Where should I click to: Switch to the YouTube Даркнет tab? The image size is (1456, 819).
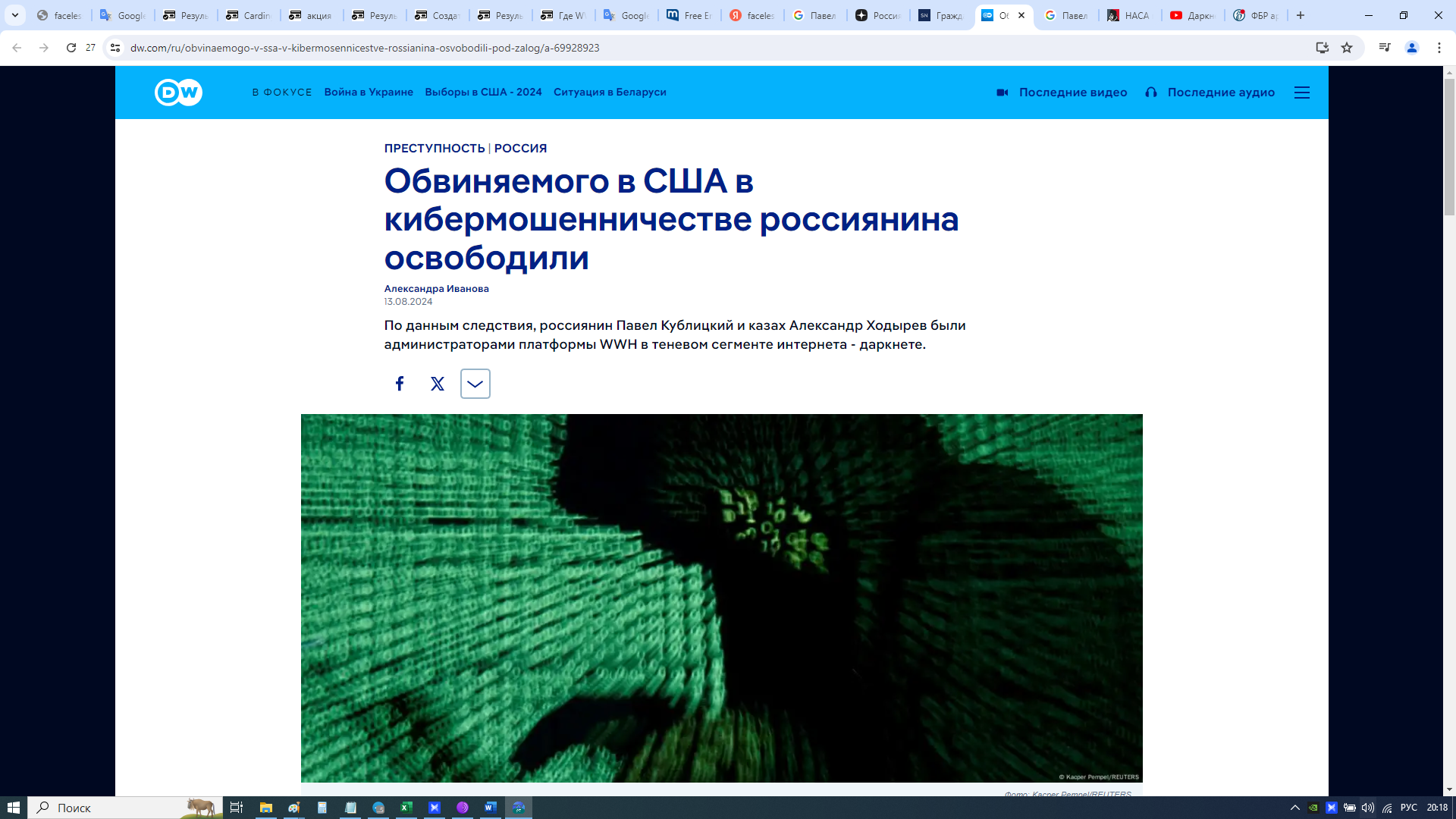[x=1192, y=15]
